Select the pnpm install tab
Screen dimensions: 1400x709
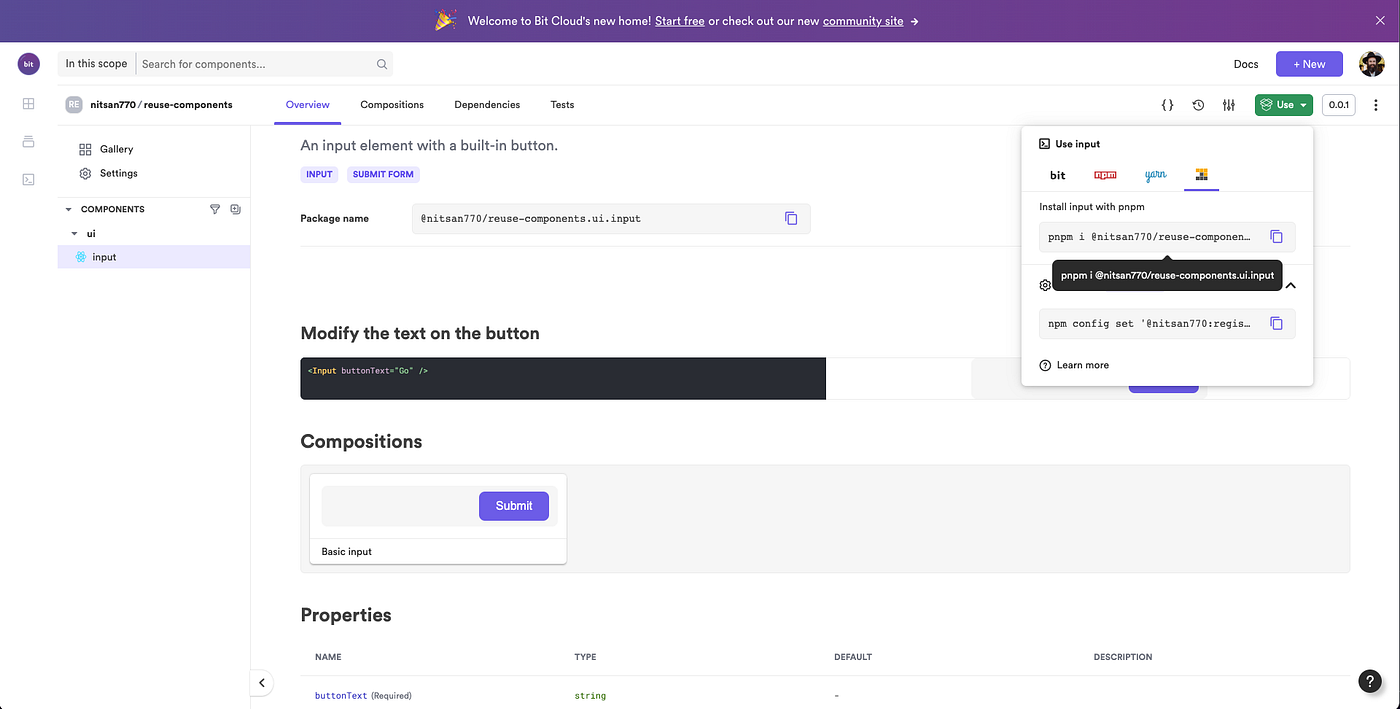tap(1201, 175)
